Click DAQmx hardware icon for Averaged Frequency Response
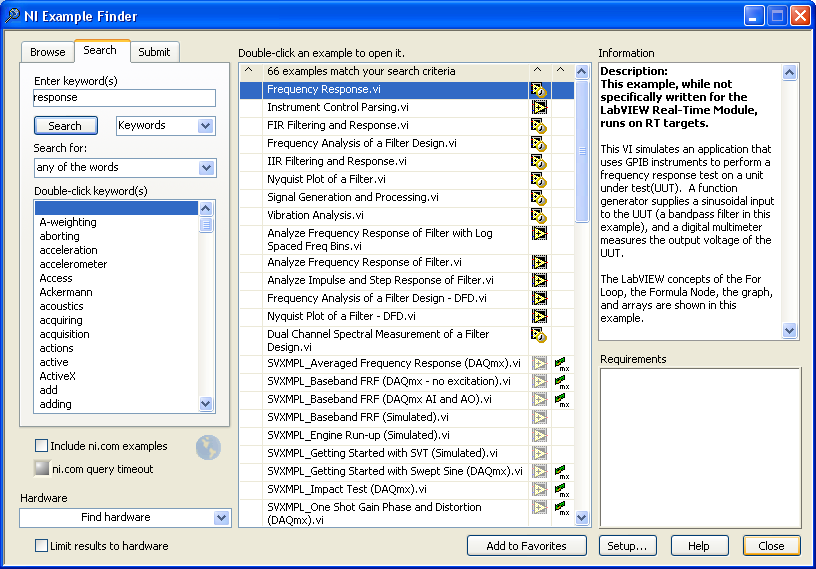The height and width of the screenshot is (569, 816). coord(562,364)
